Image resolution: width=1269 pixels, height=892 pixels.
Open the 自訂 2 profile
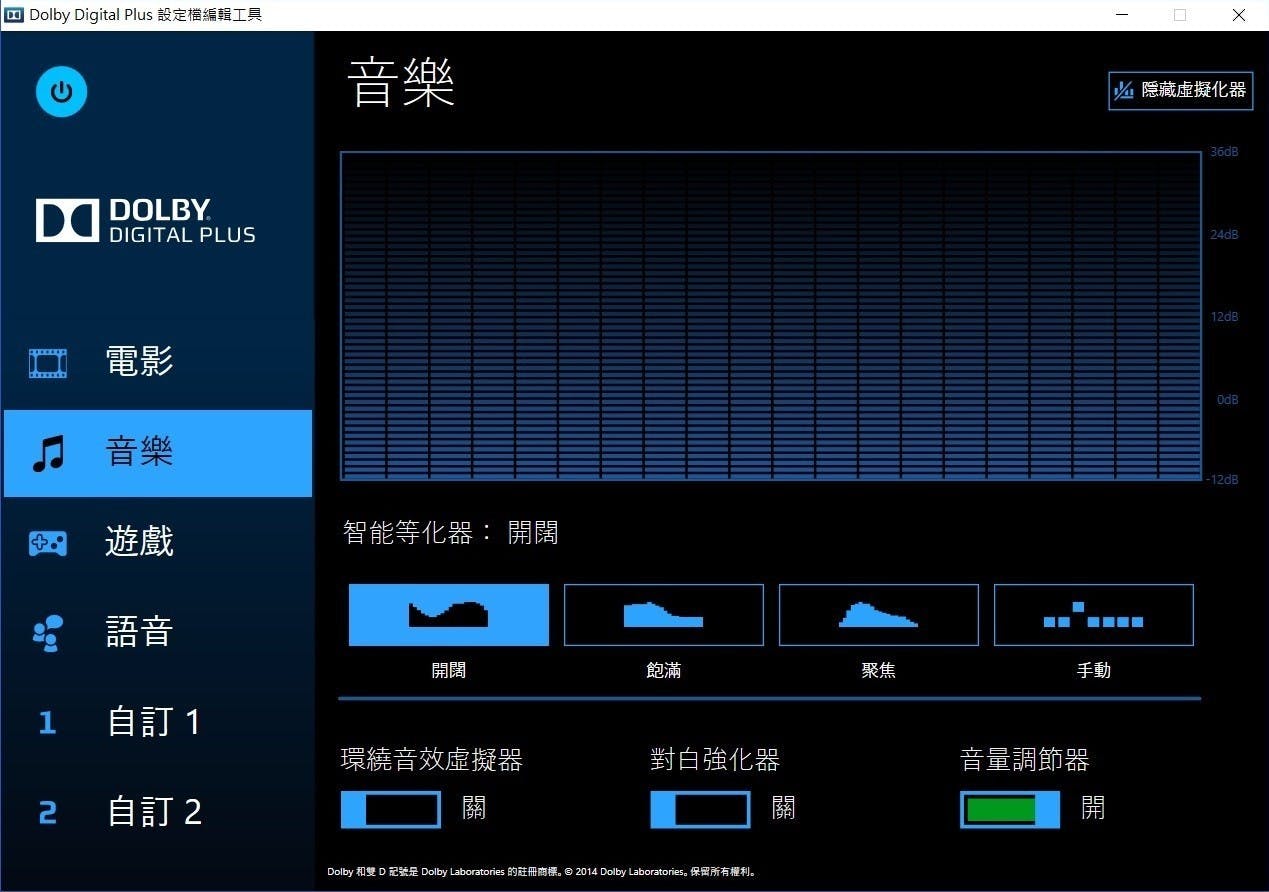(x=158, y=812)
